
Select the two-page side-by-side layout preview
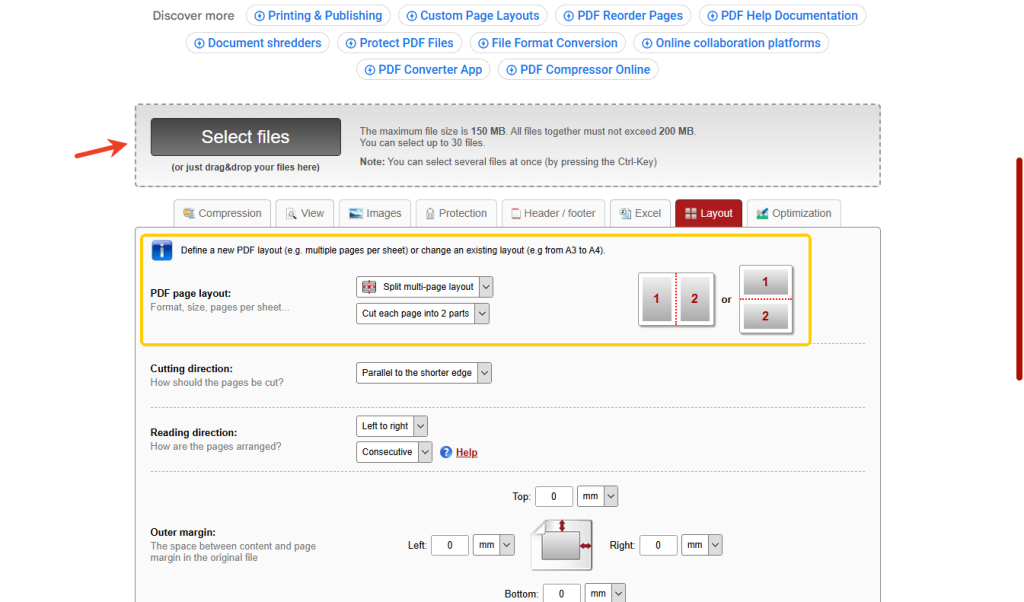[677, 299]
